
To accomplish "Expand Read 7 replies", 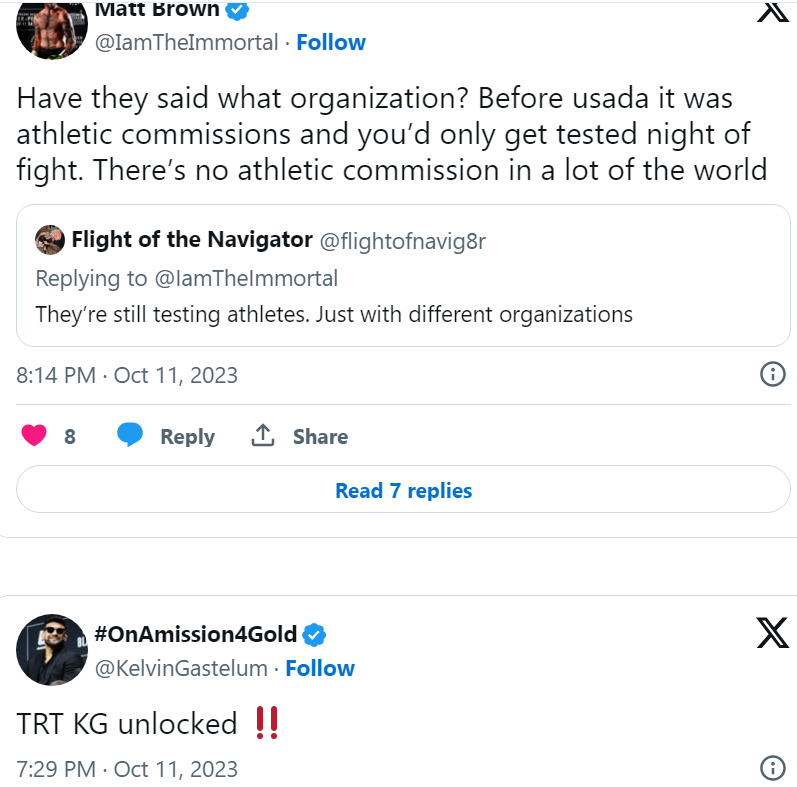I will 403,490.
